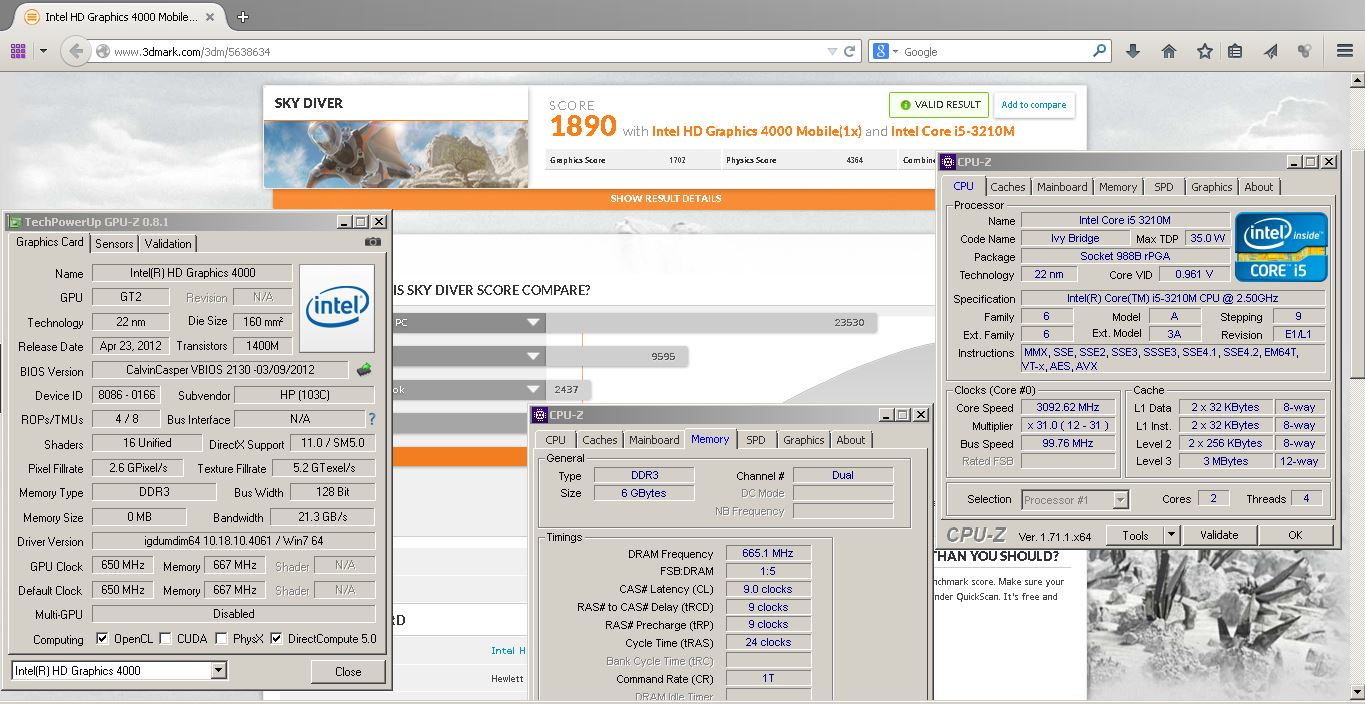Click the OK button in CPU-Z
The width and height of the screenshot is (1365, 704).
click(1295, 535)
